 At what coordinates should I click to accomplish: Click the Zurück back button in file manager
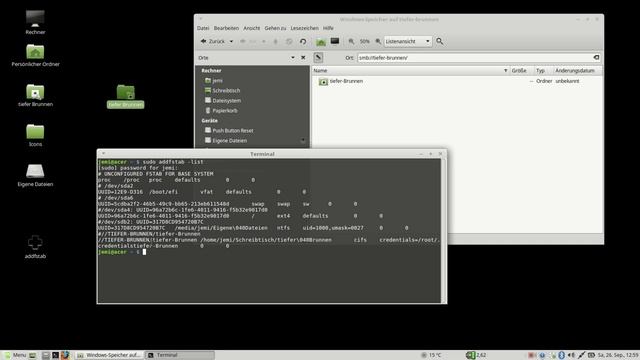pos(213,41)
